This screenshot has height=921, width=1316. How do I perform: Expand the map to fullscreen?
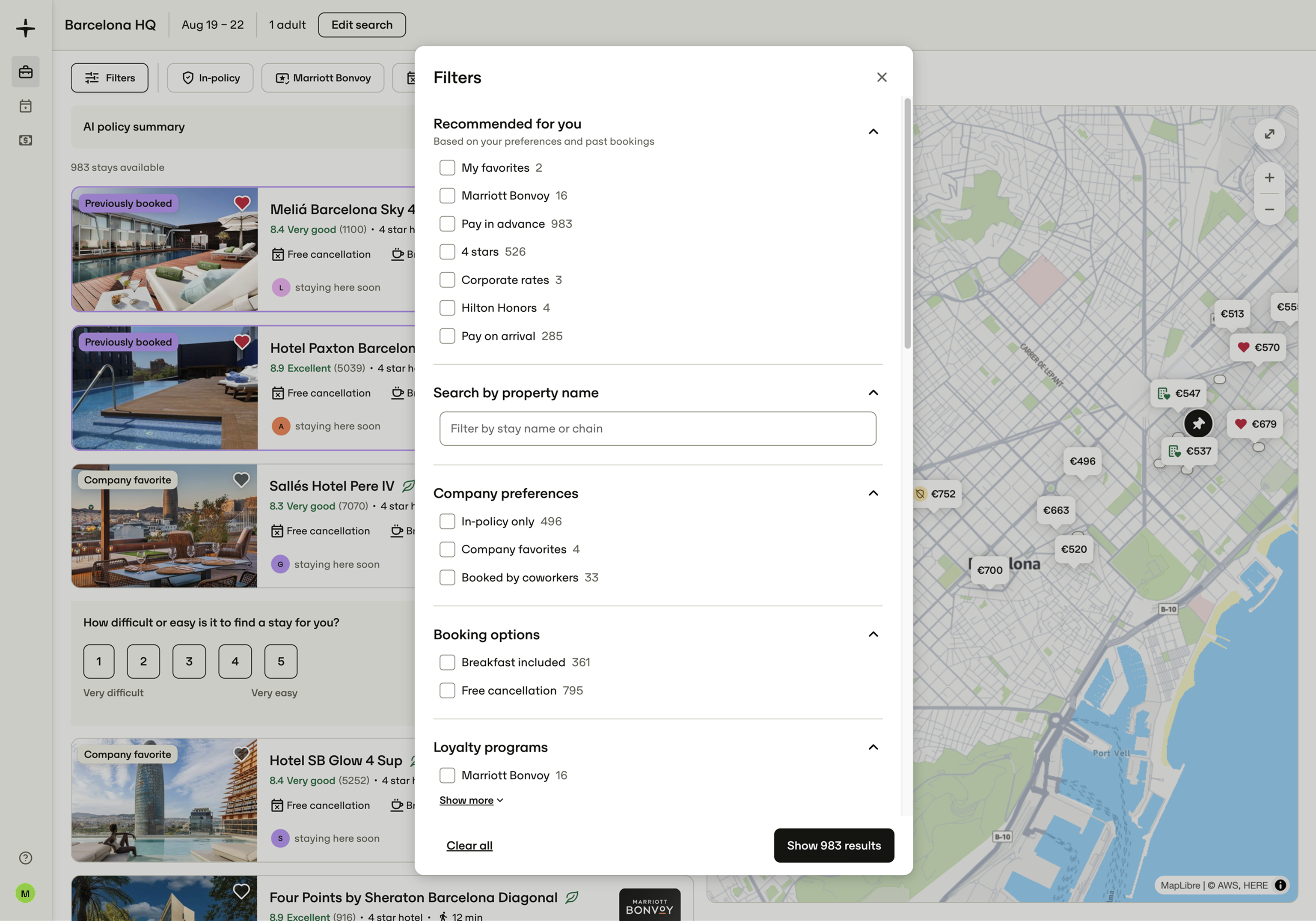click(1270, 134)
